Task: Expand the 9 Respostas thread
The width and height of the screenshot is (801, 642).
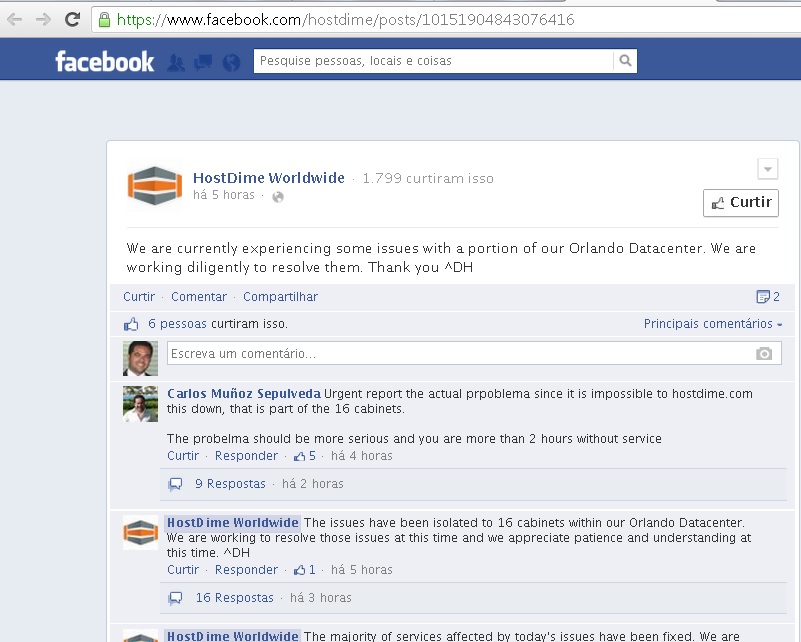Action: coord(230,484)
